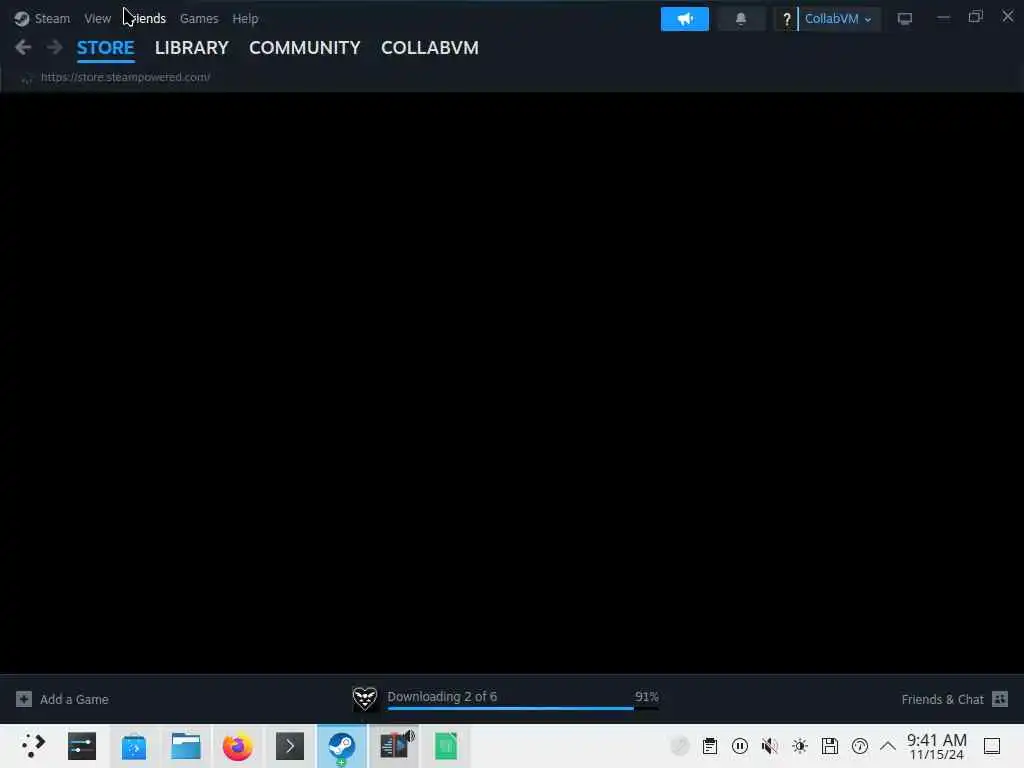Click the store URL address bar
The image size is (1024, 768).
click(x=125, y=77)
